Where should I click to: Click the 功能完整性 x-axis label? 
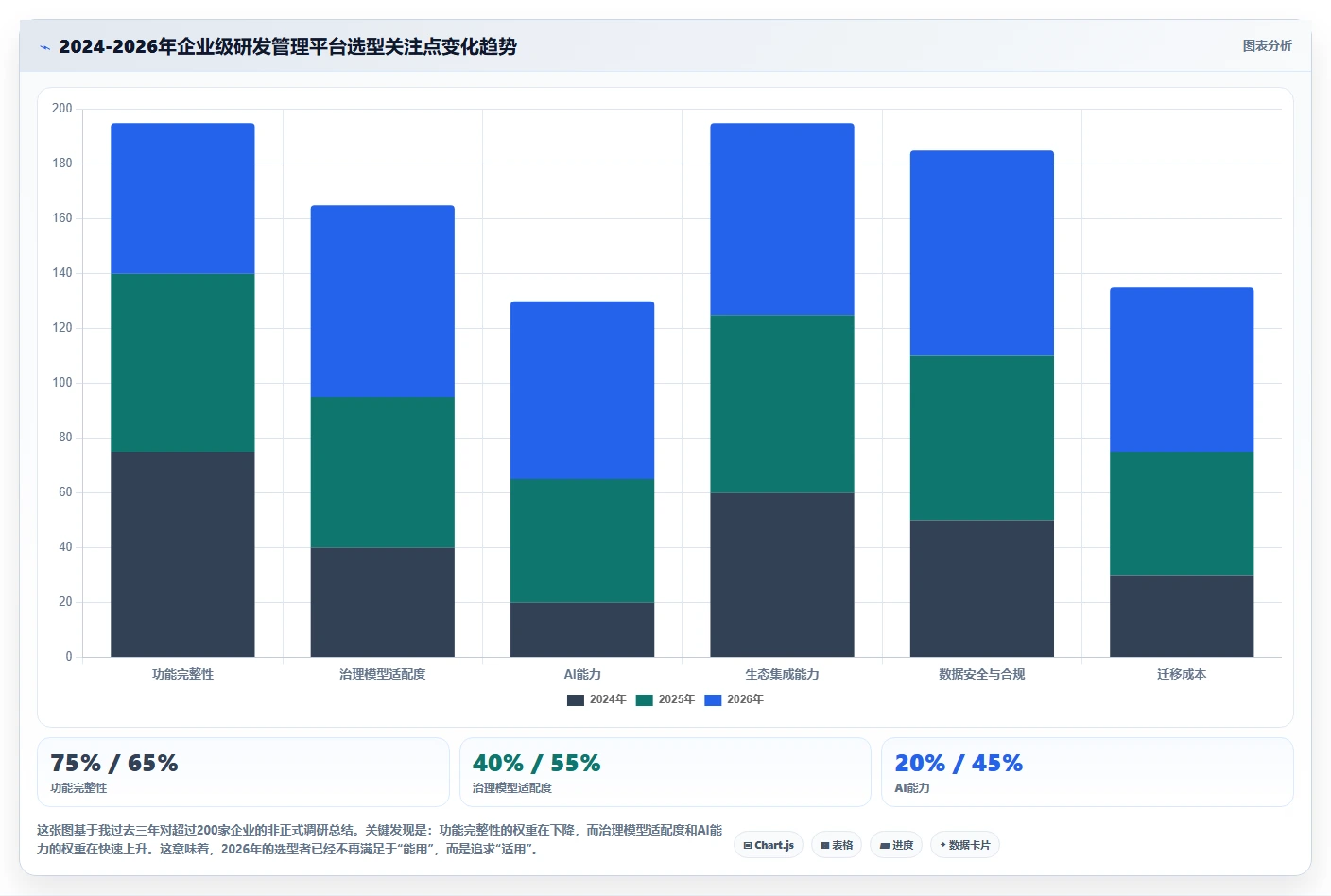(x=182, y=674)
